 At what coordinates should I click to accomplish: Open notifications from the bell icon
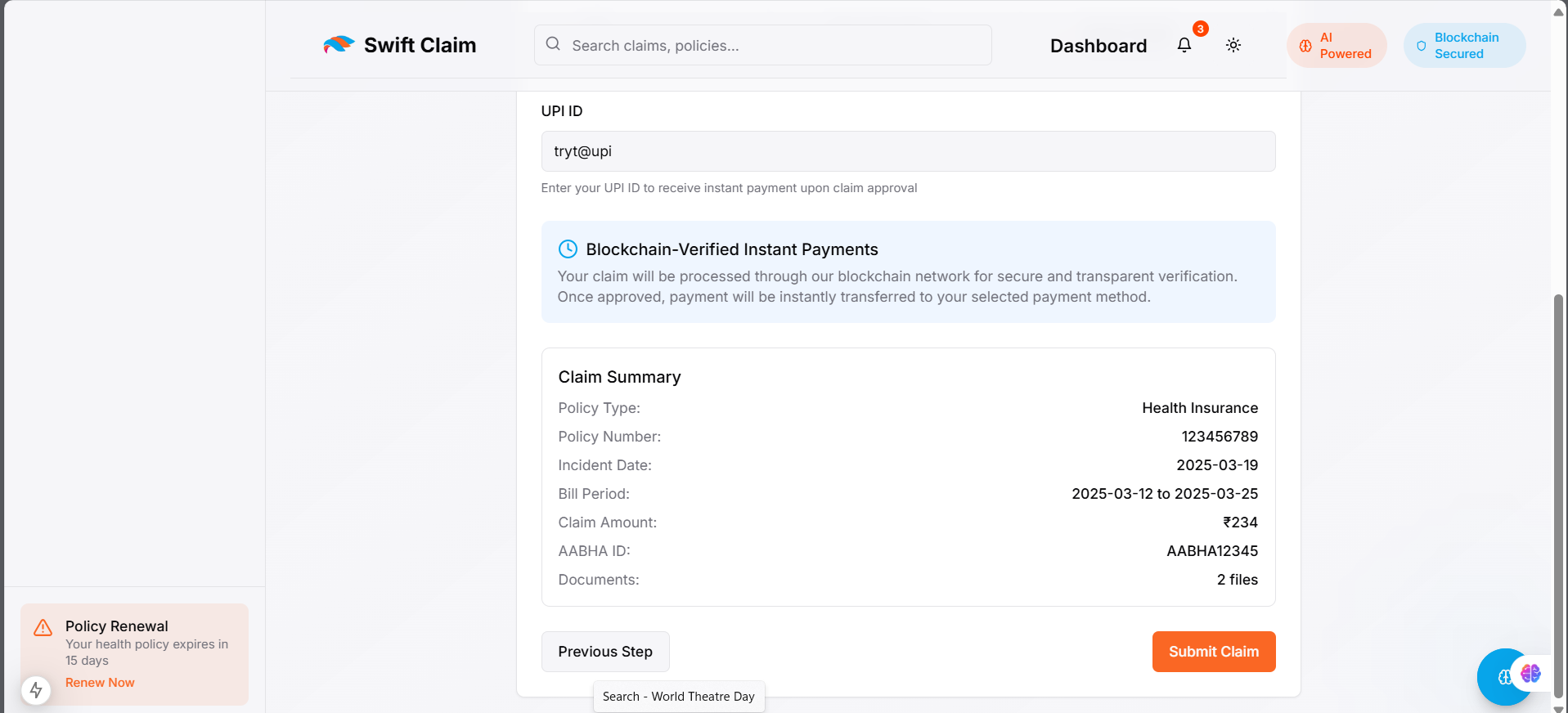(1184, 45)
